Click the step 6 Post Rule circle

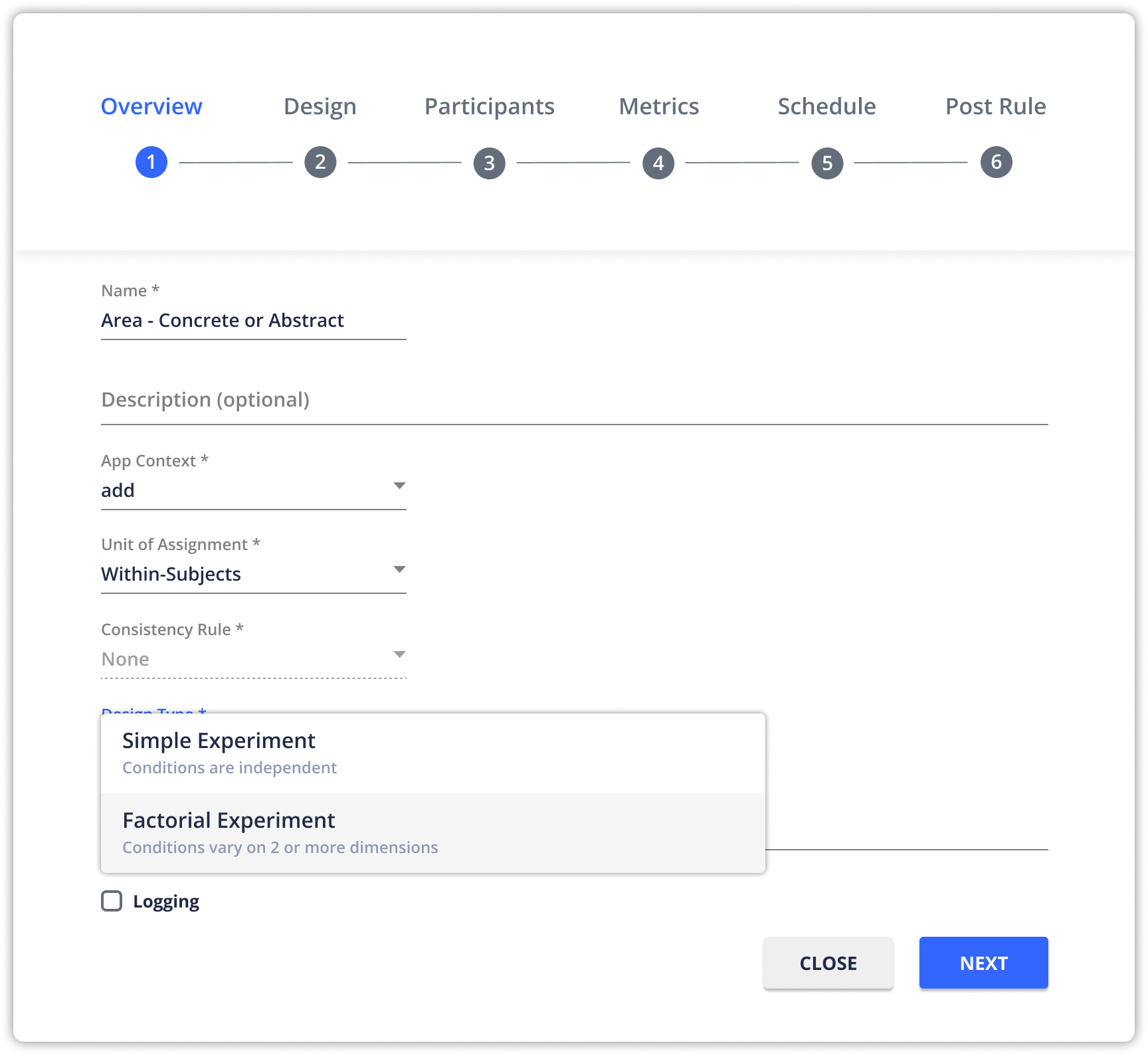(x=996, y=161)
